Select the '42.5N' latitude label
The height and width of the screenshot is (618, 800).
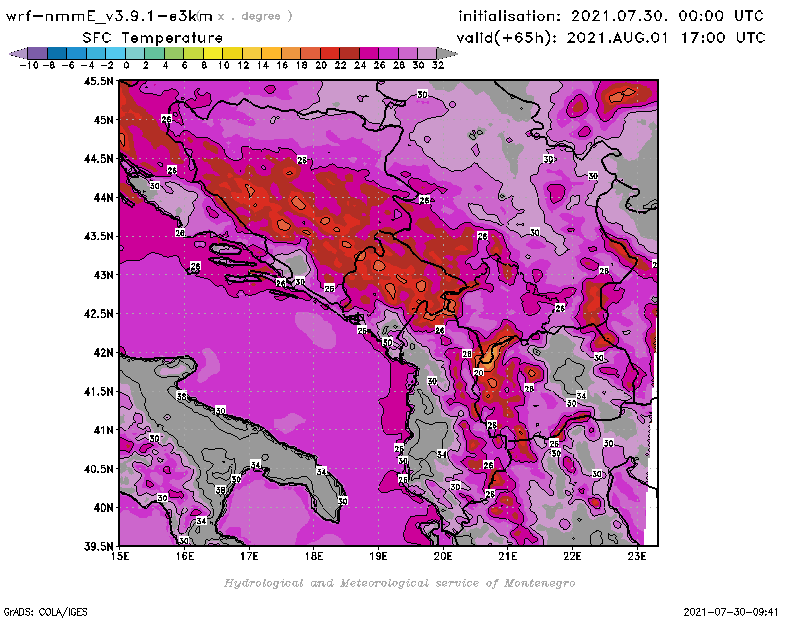pyautogui.click(x=98, y=314)
